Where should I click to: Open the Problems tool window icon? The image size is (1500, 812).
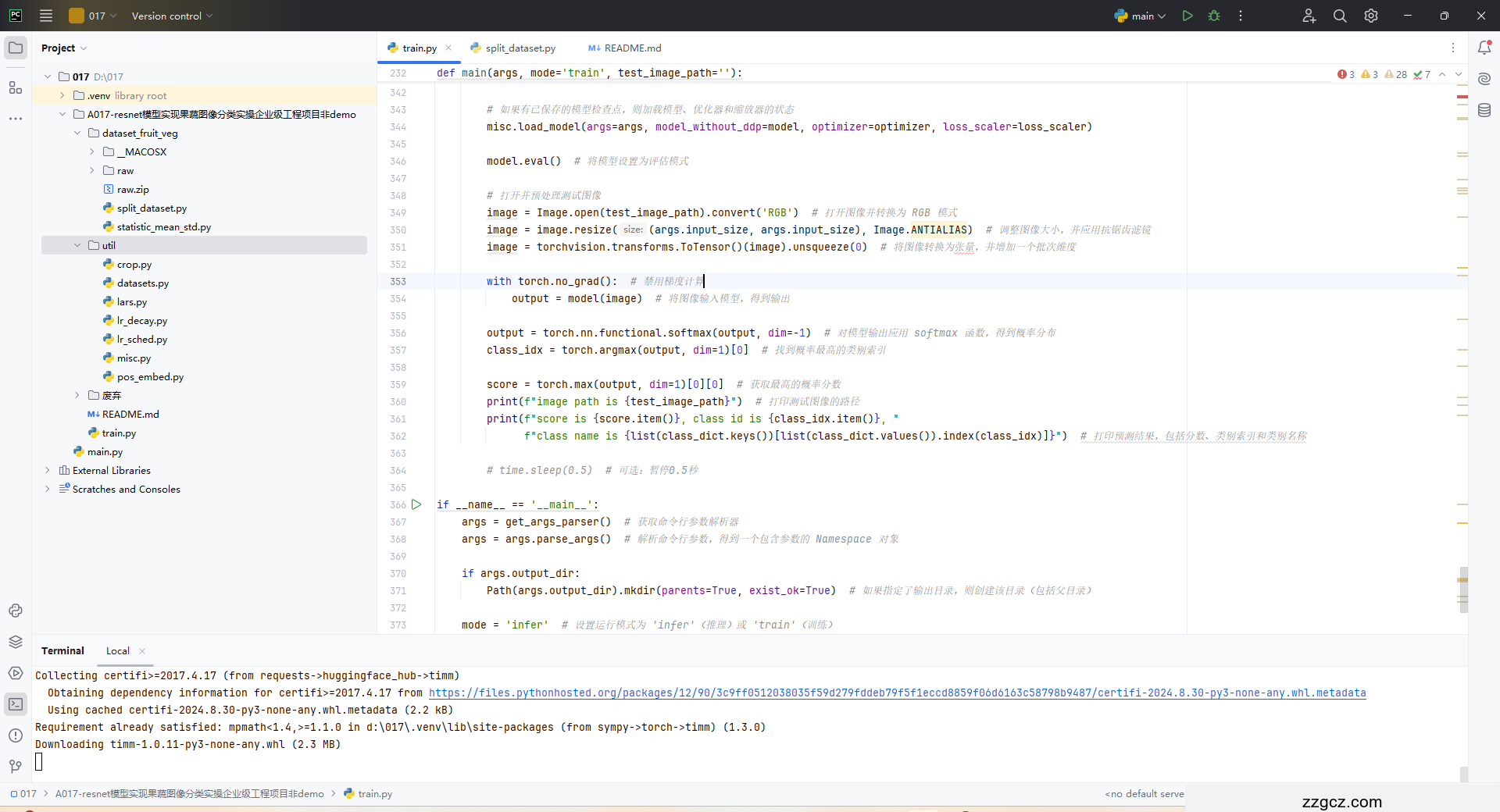(x=15, y=735)
